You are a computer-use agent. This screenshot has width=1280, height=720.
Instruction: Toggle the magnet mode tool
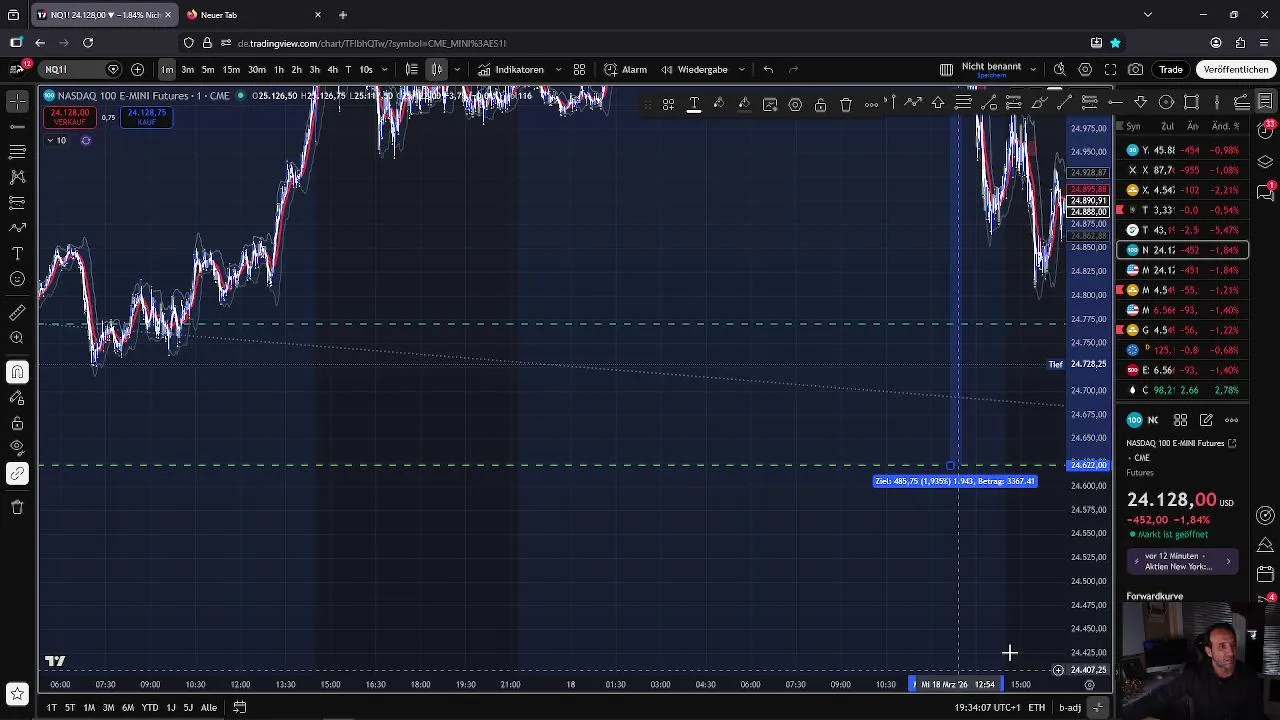pos(17,372)
